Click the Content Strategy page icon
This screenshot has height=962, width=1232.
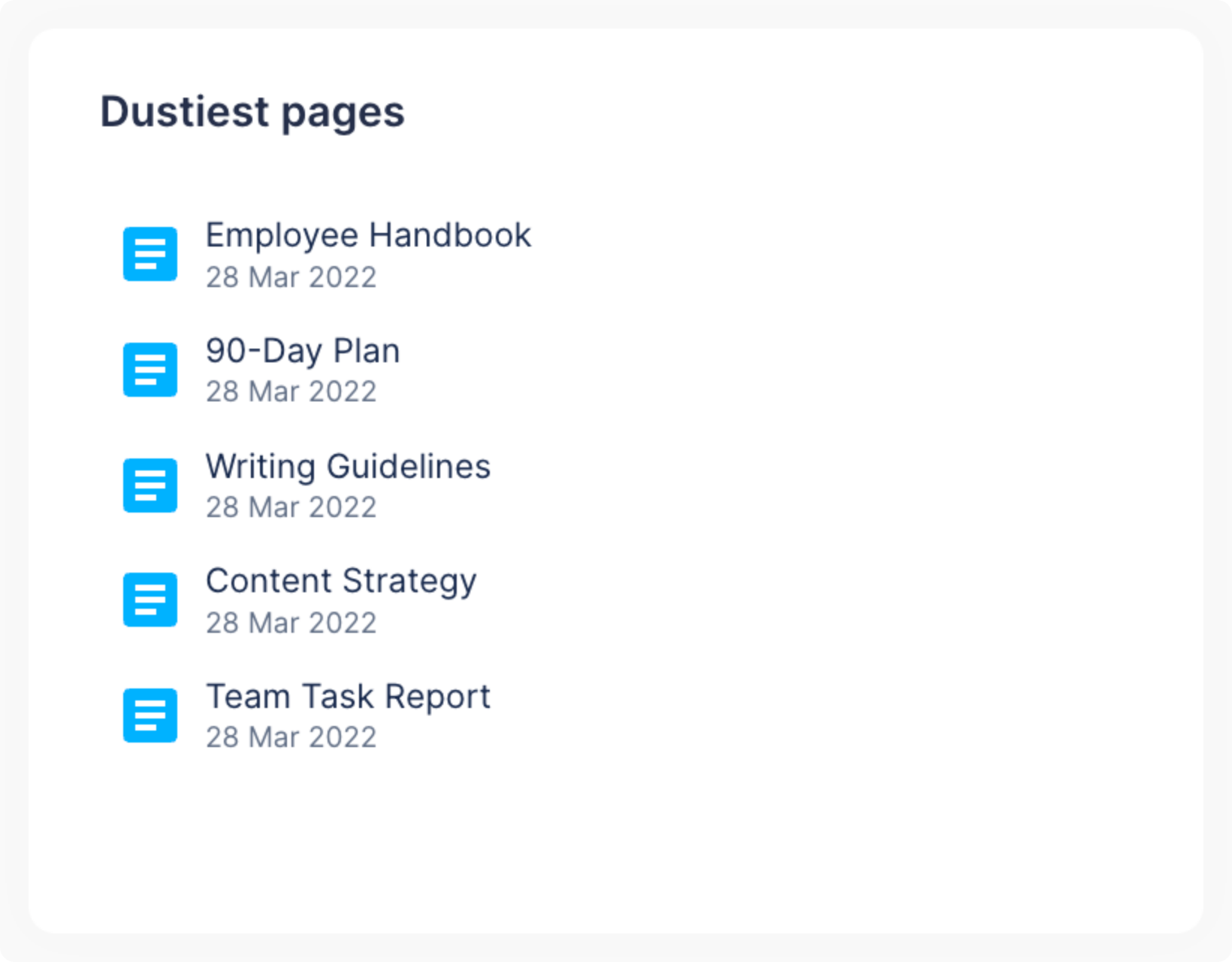coord(149,599)
